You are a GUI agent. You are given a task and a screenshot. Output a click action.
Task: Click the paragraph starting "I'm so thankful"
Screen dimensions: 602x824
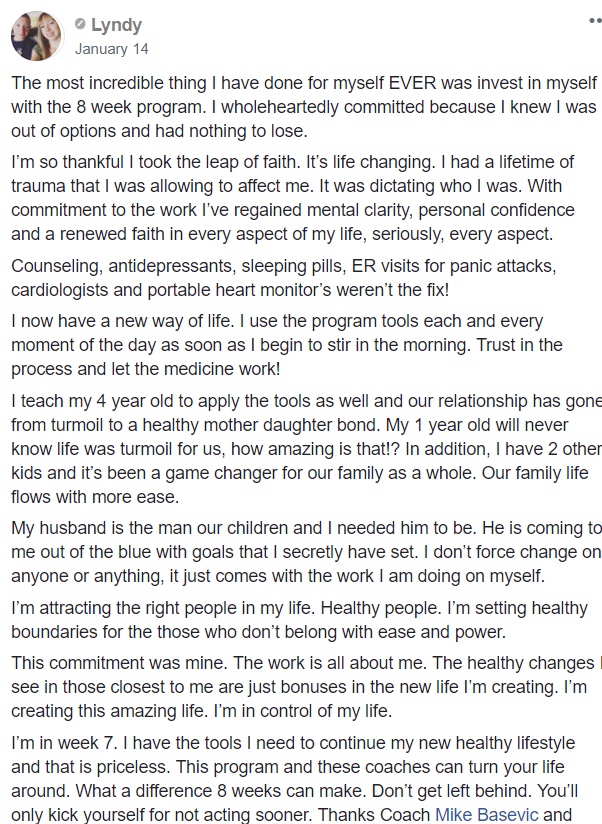point(293,198)
